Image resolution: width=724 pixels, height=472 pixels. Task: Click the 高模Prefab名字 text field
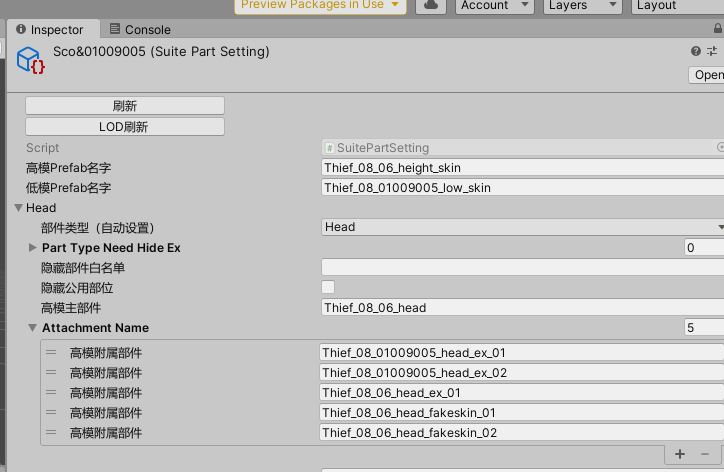523,168
